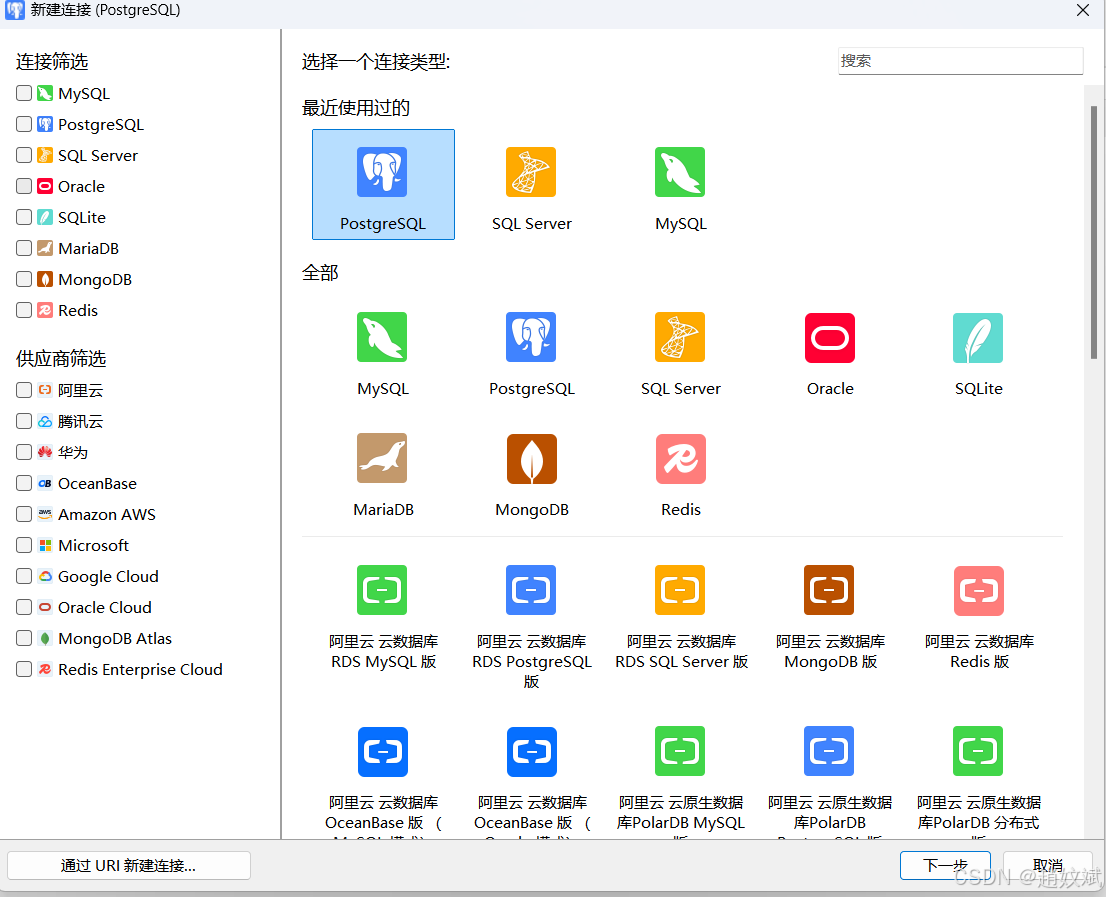
Task: Tick the SQL Server filter checkbox
Action: pos(24,155)
